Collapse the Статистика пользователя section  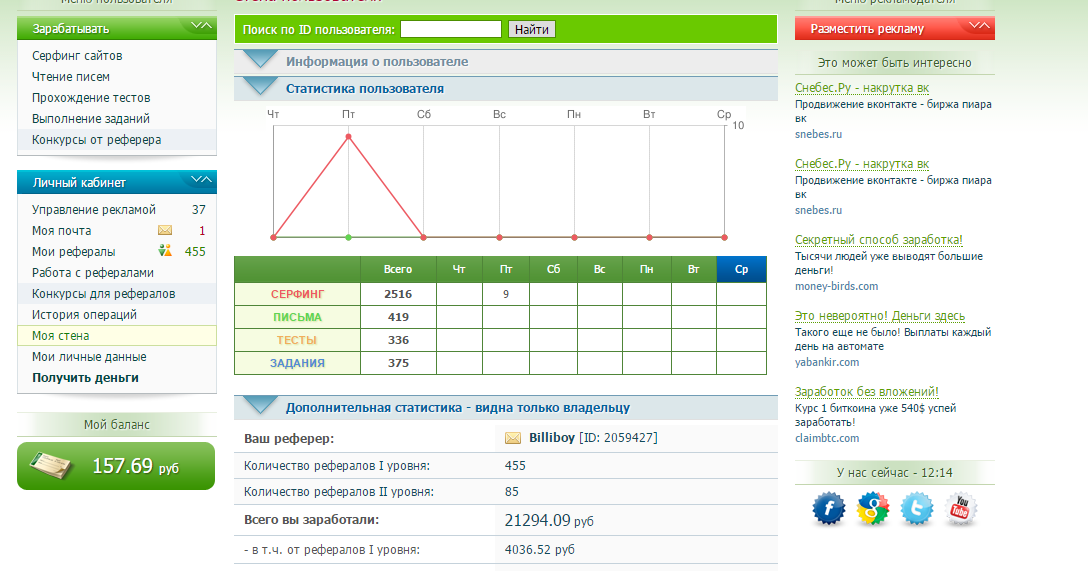[262, 88]
